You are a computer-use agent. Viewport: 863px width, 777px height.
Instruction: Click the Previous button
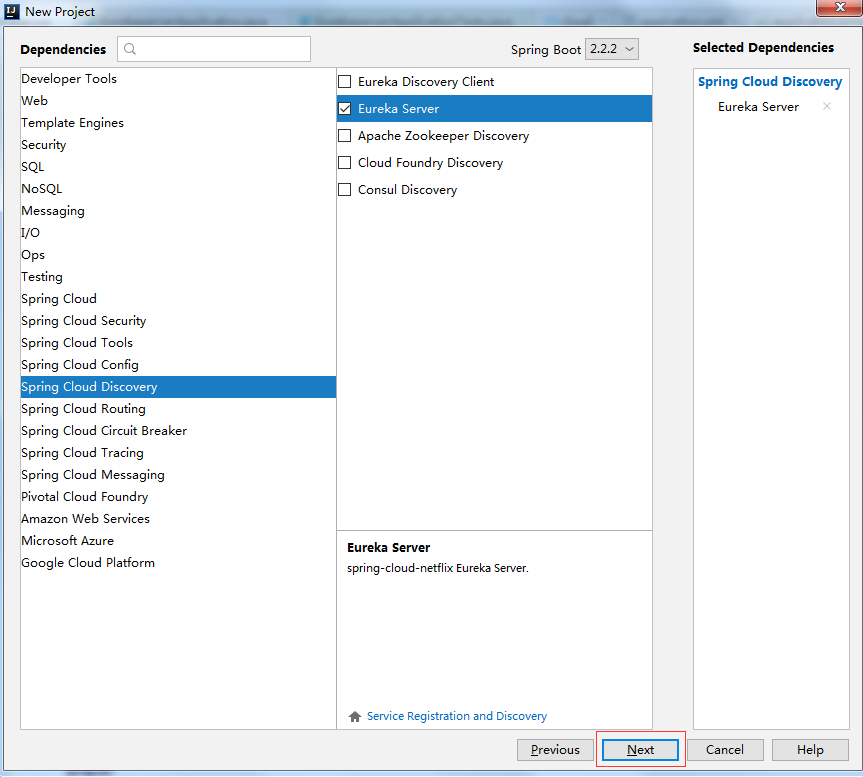(x=555, y=749)
